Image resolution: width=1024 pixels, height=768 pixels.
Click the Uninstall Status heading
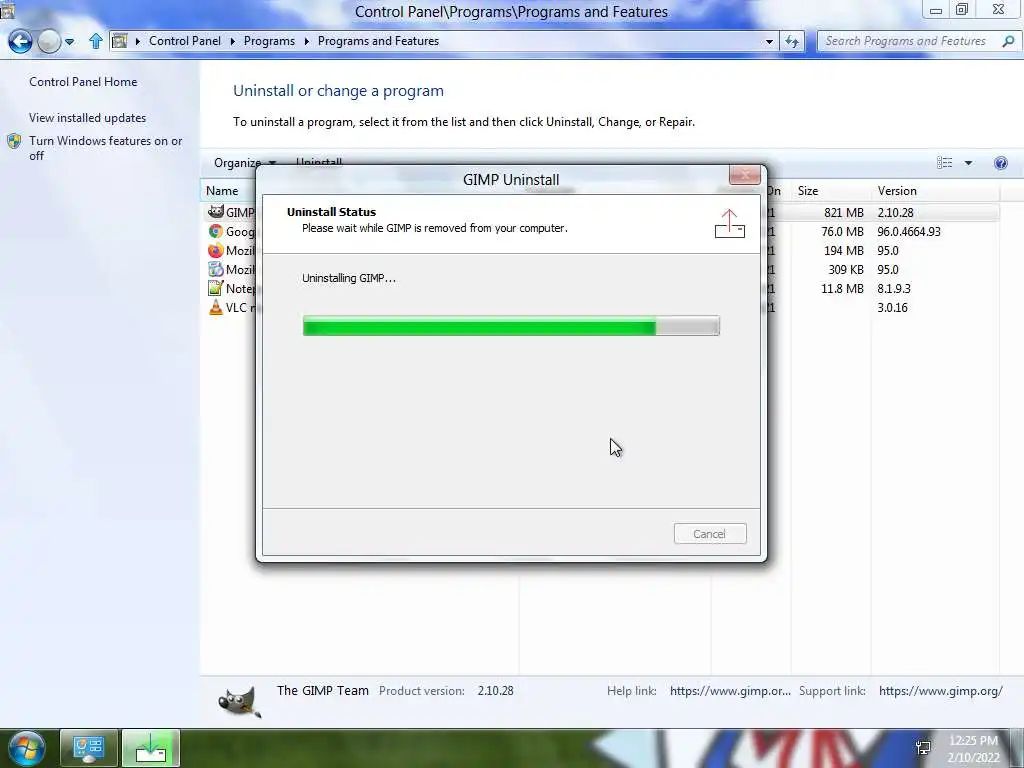click(x=331, y=212)
